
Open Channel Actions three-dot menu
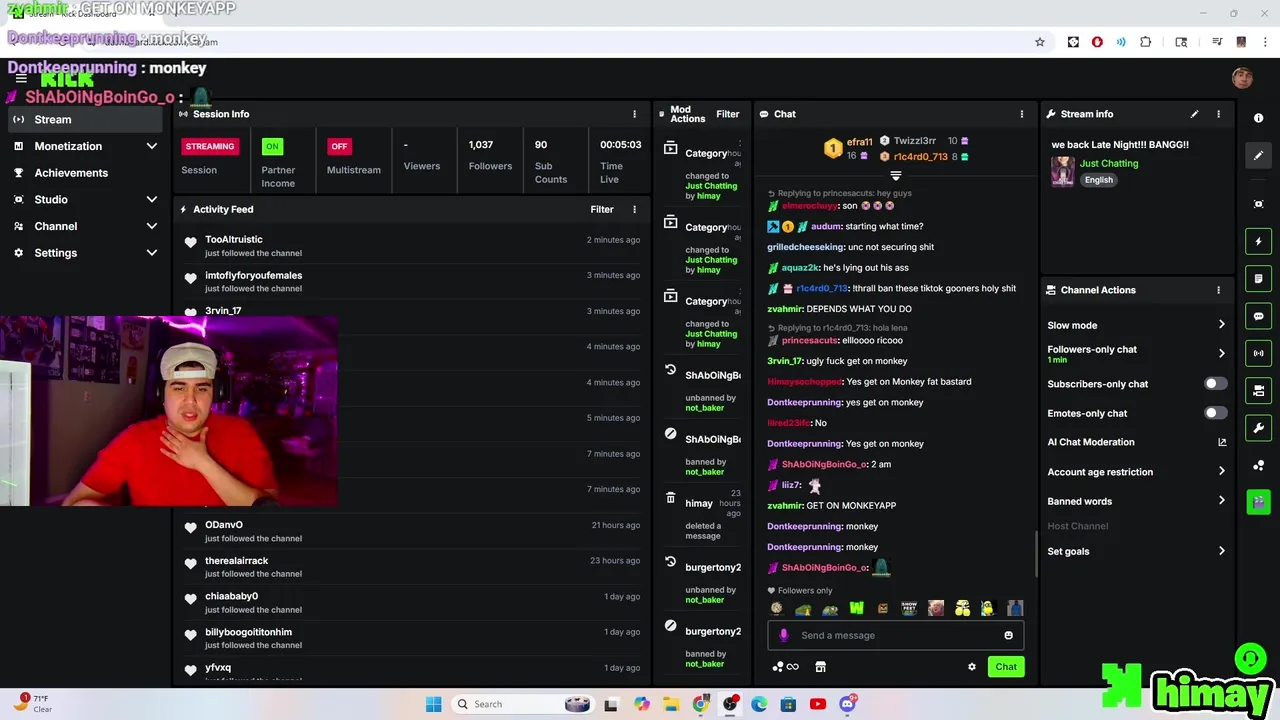pyautogui.click(x=1218, y=290)
